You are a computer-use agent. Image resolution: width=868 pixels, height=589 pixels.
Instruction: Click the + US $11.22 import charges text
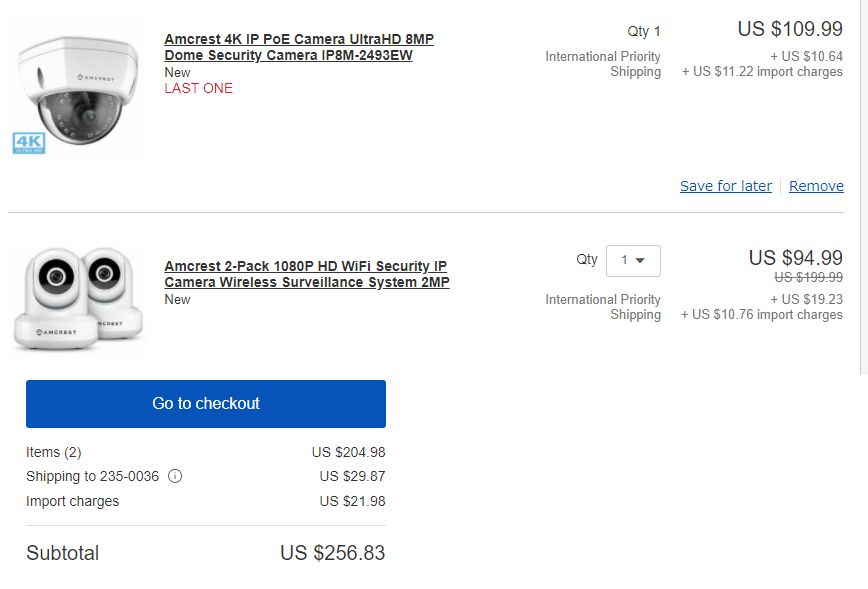[762, 72]
